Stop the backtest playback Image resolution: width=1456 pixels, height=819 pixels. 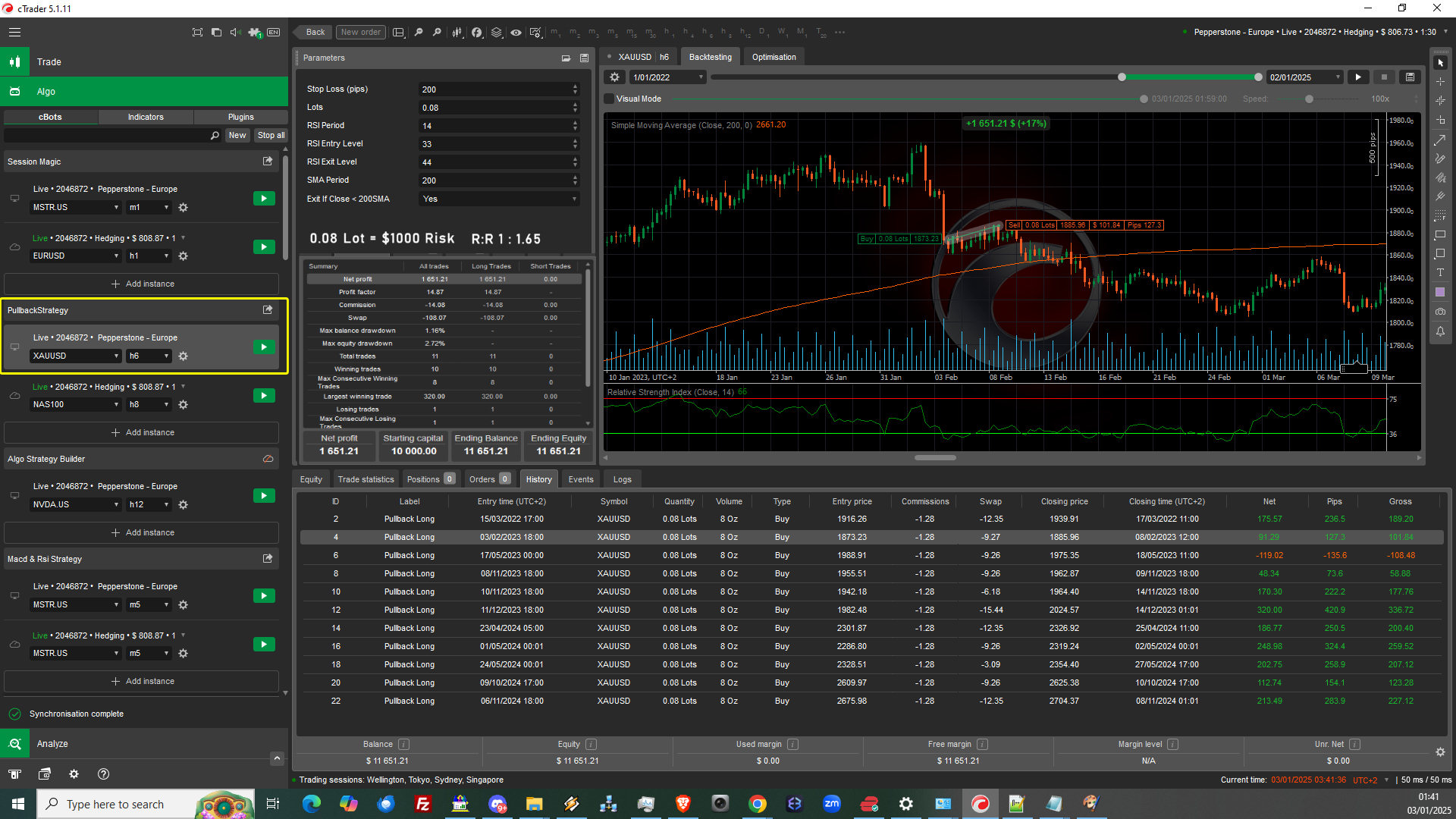pos(1384,77)
